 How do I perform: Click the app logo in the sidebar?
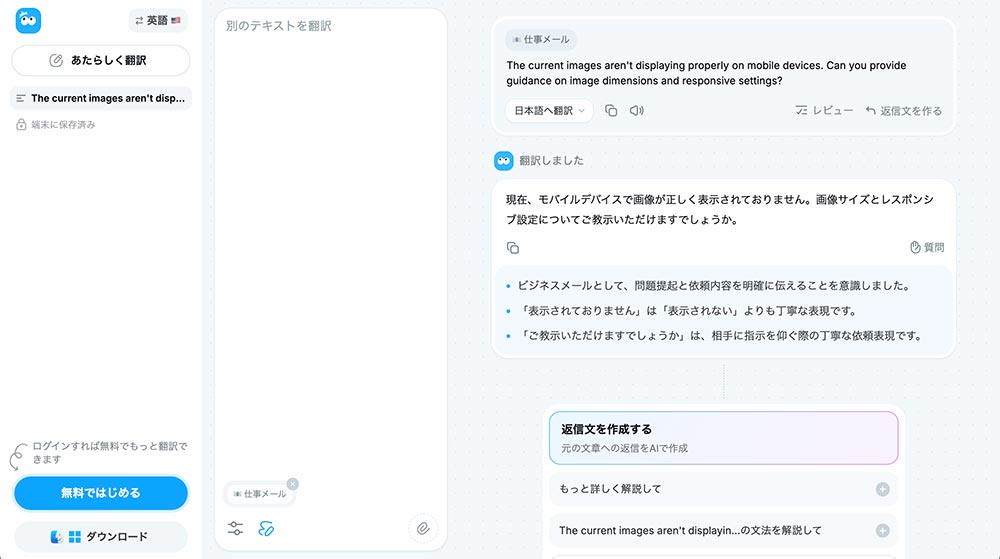27,20
